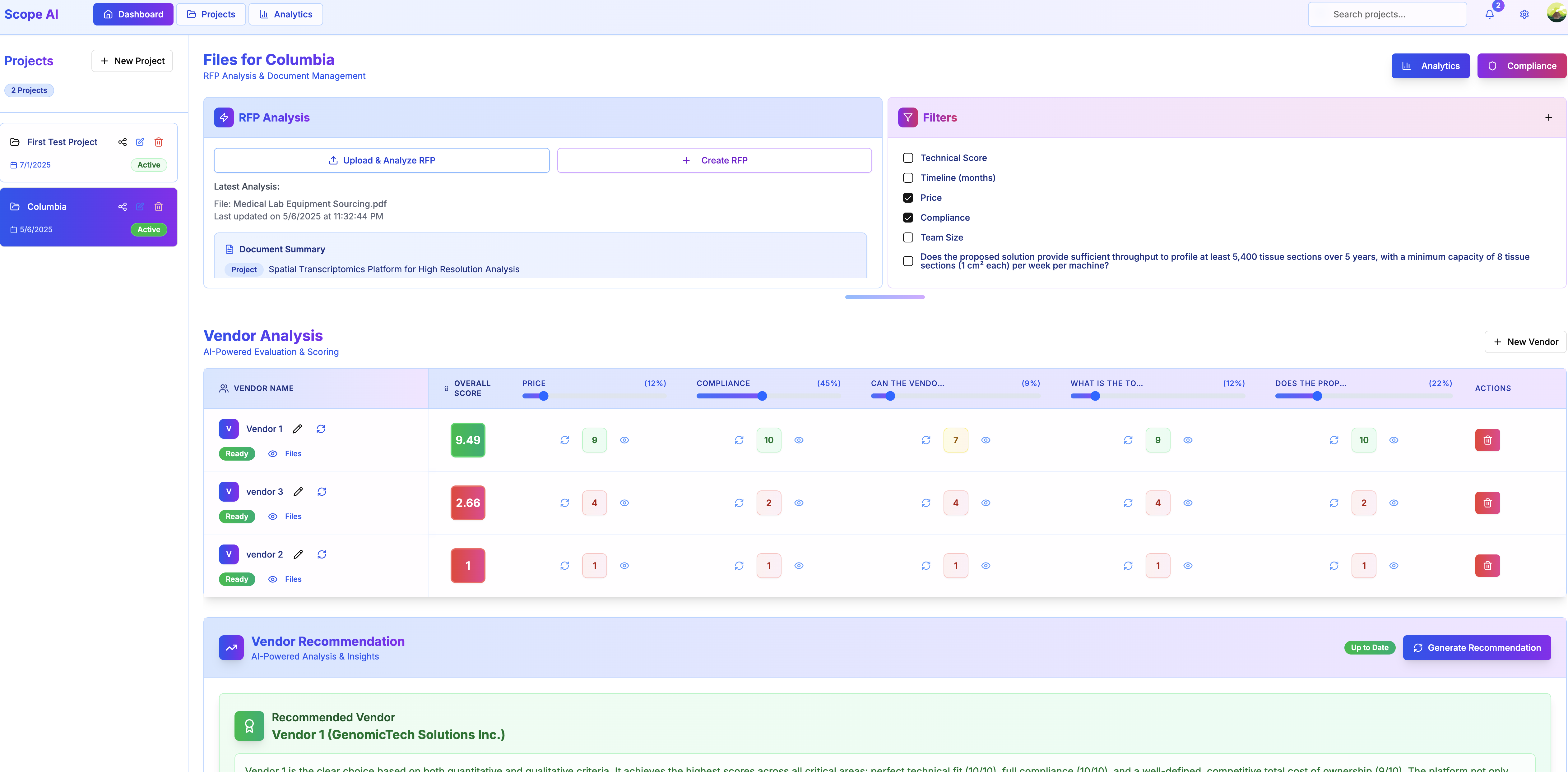1568x772 pixels.
Task: Edit the First Test Project name
Action: click(140, 142)
